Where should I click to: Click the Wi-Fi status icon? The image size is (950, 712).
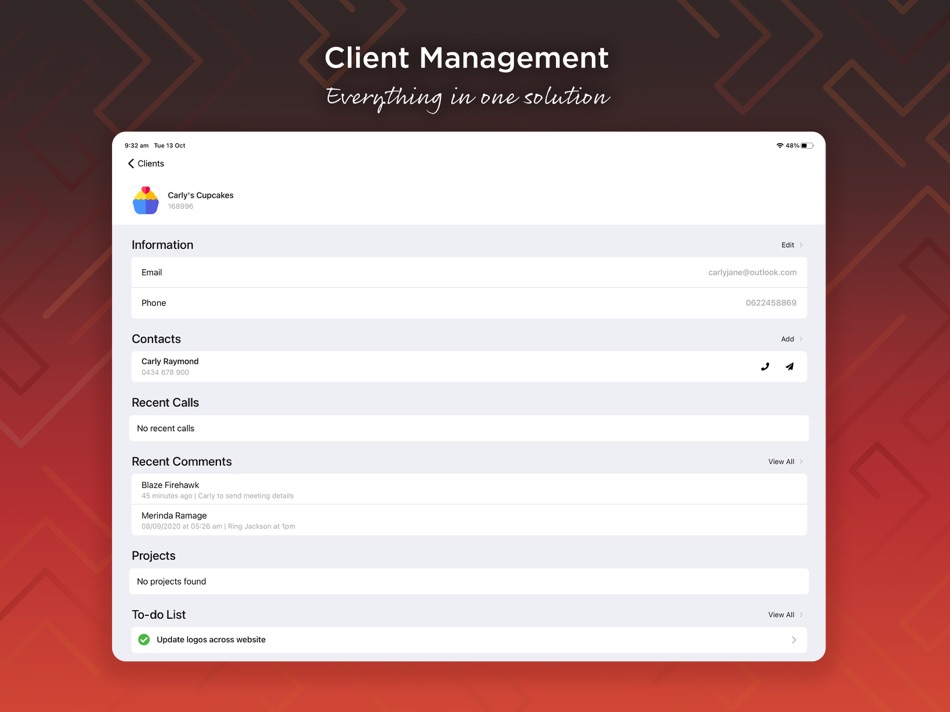[780, 145]
